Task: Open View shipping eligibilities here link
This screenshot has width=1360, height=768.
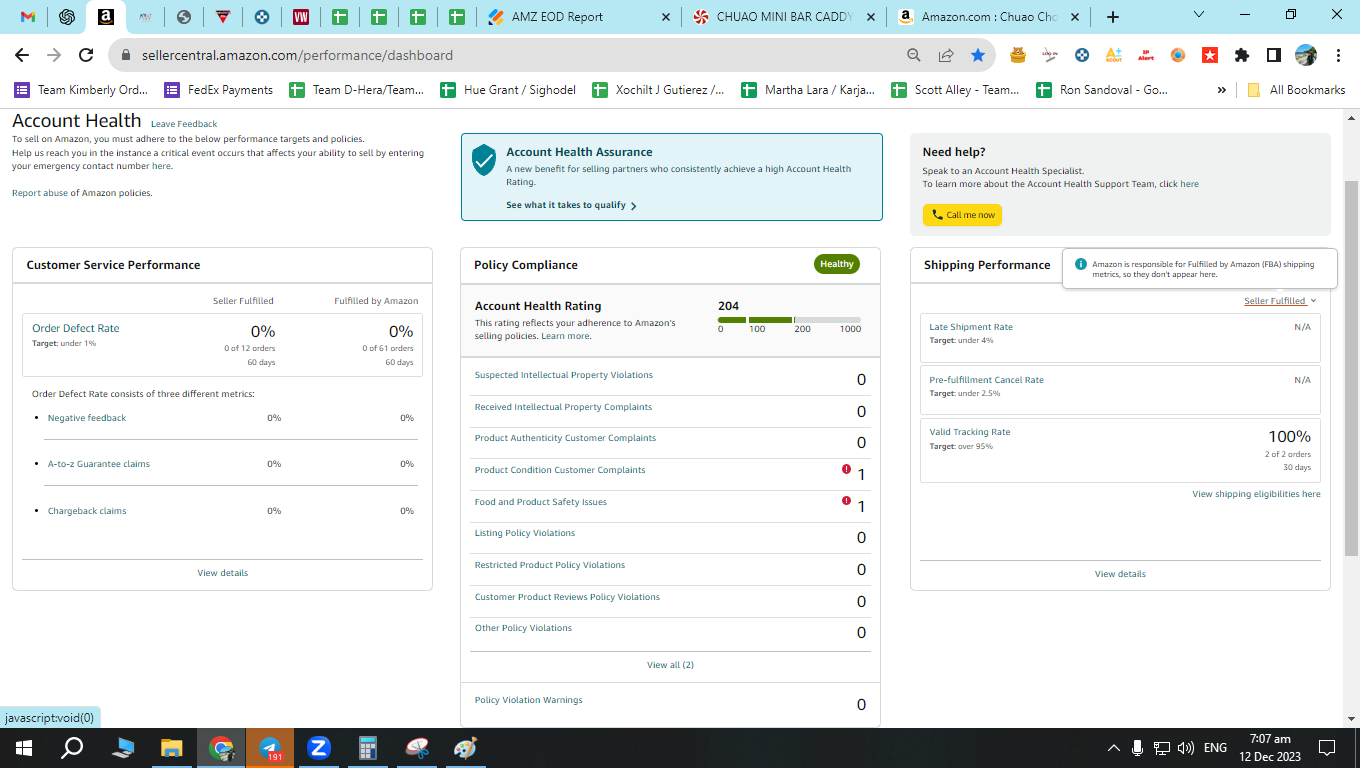Action: (1256, 494)
